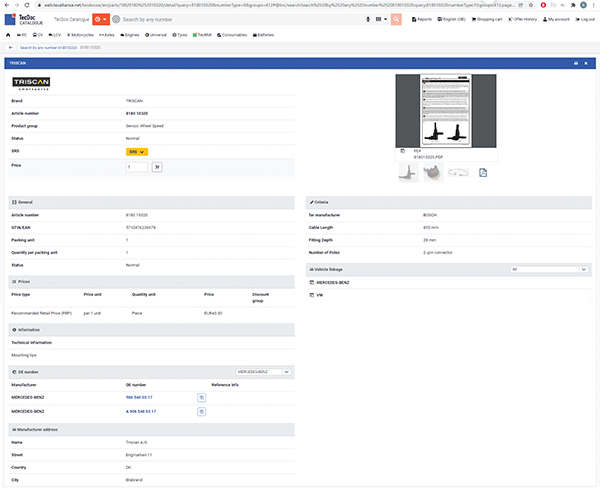This screenshot has height=491, width=600.
Task: Click the orange search magnifier button
Action: point(397,19)
